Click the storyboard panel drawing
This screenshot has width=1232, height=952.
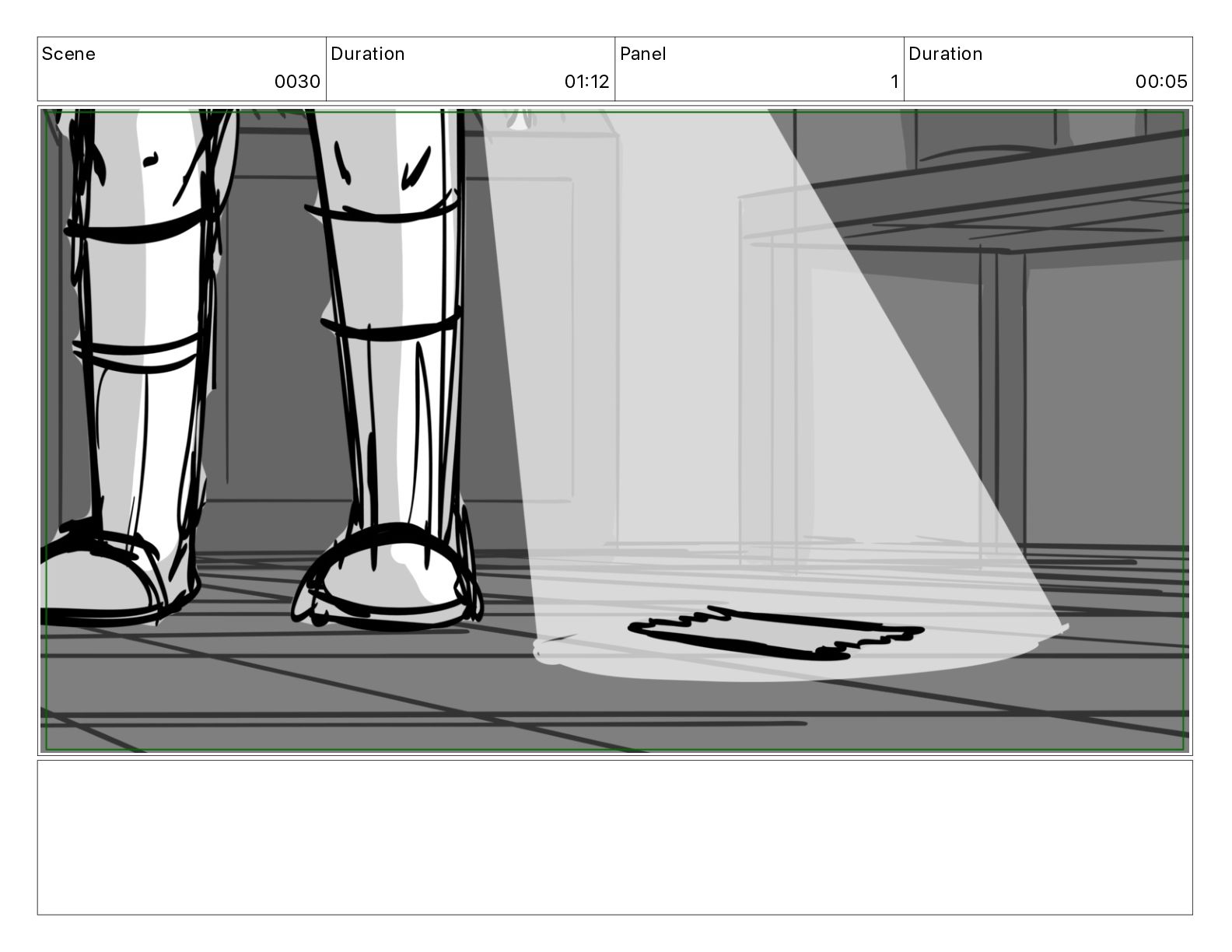(615, 431)
